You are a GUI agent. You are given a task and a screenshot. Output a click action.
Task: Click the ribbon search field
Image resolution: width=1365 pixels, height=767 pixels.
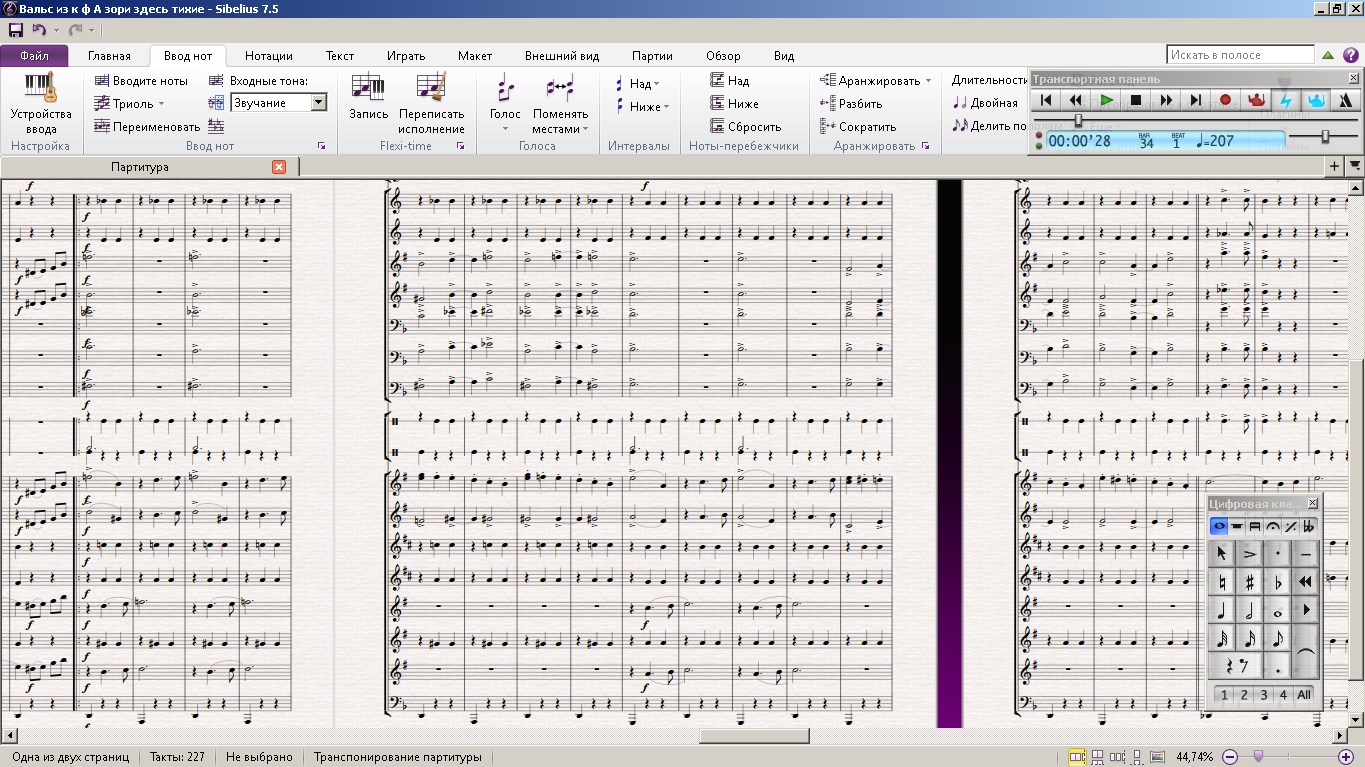1240,55
